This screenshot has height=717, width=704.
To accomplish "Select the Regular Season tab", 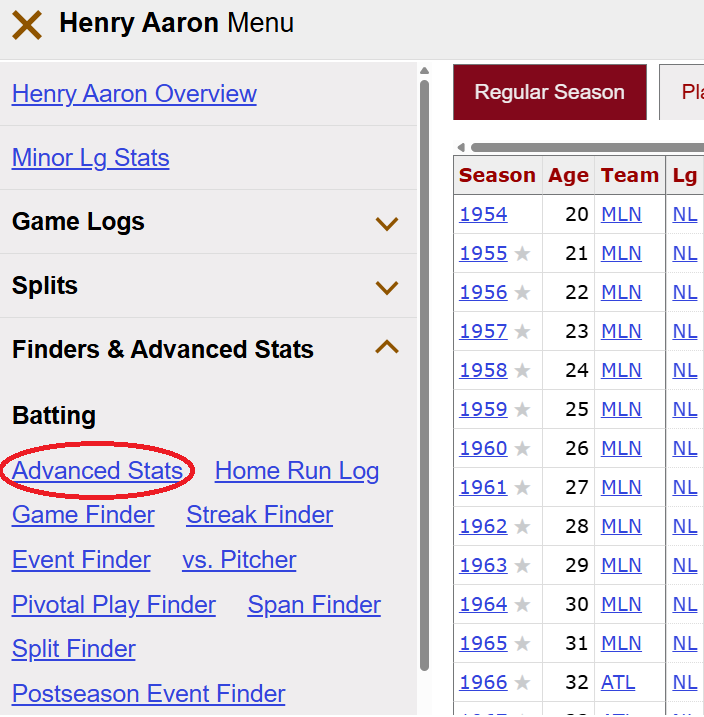I will pos(549,92).
